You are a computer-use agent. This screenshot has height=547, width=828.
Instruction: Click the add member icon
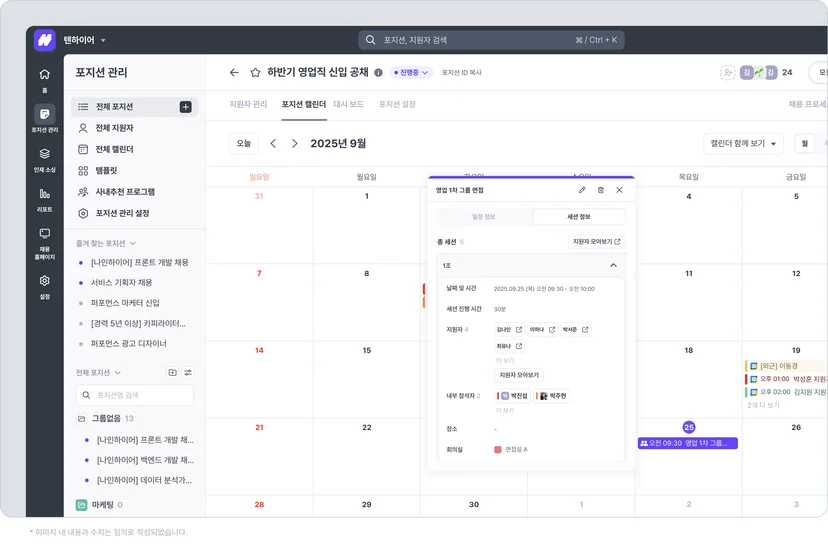point(728,72)
